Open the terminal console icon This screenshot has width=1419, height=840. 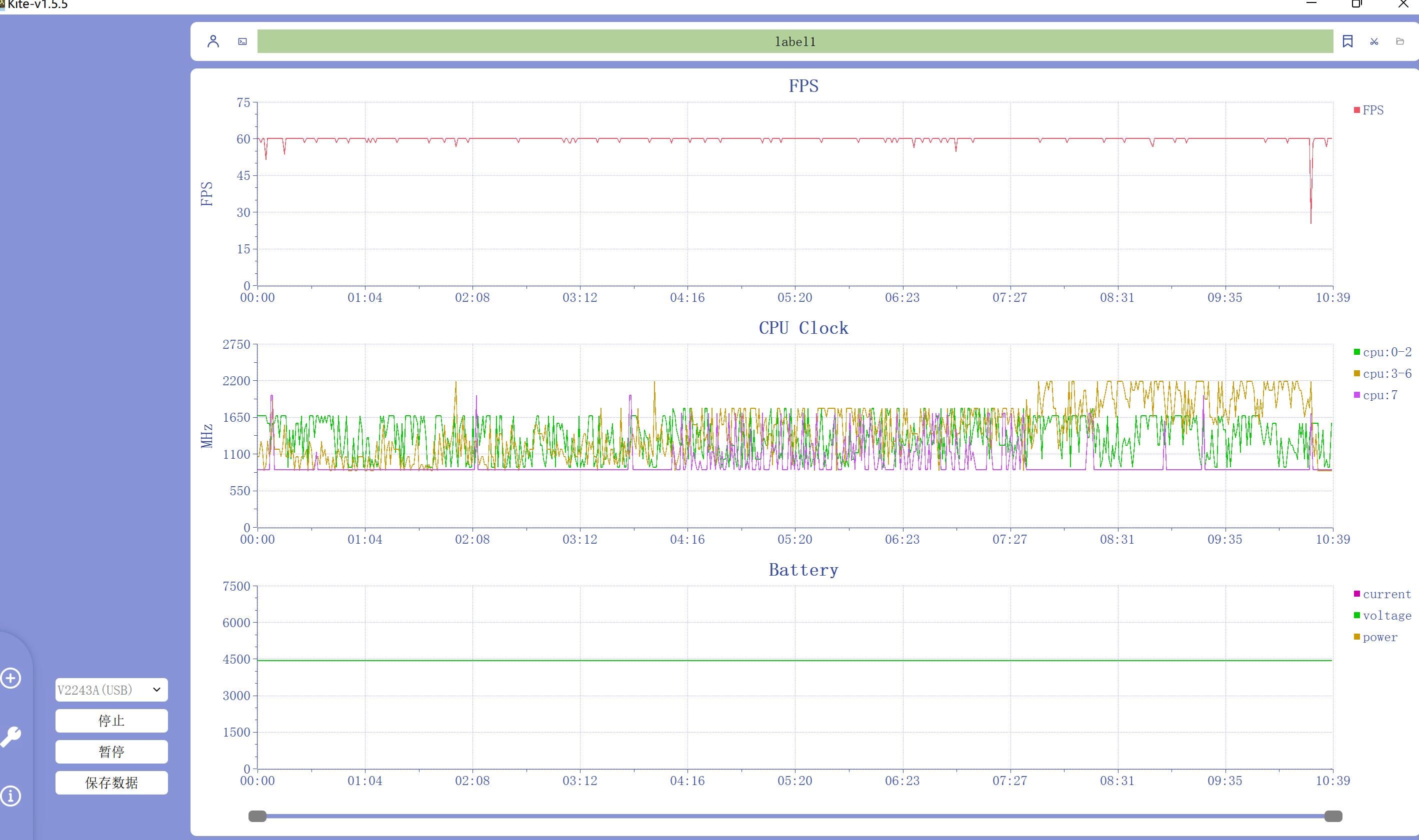pyautogui.click(x=242, y=41)
